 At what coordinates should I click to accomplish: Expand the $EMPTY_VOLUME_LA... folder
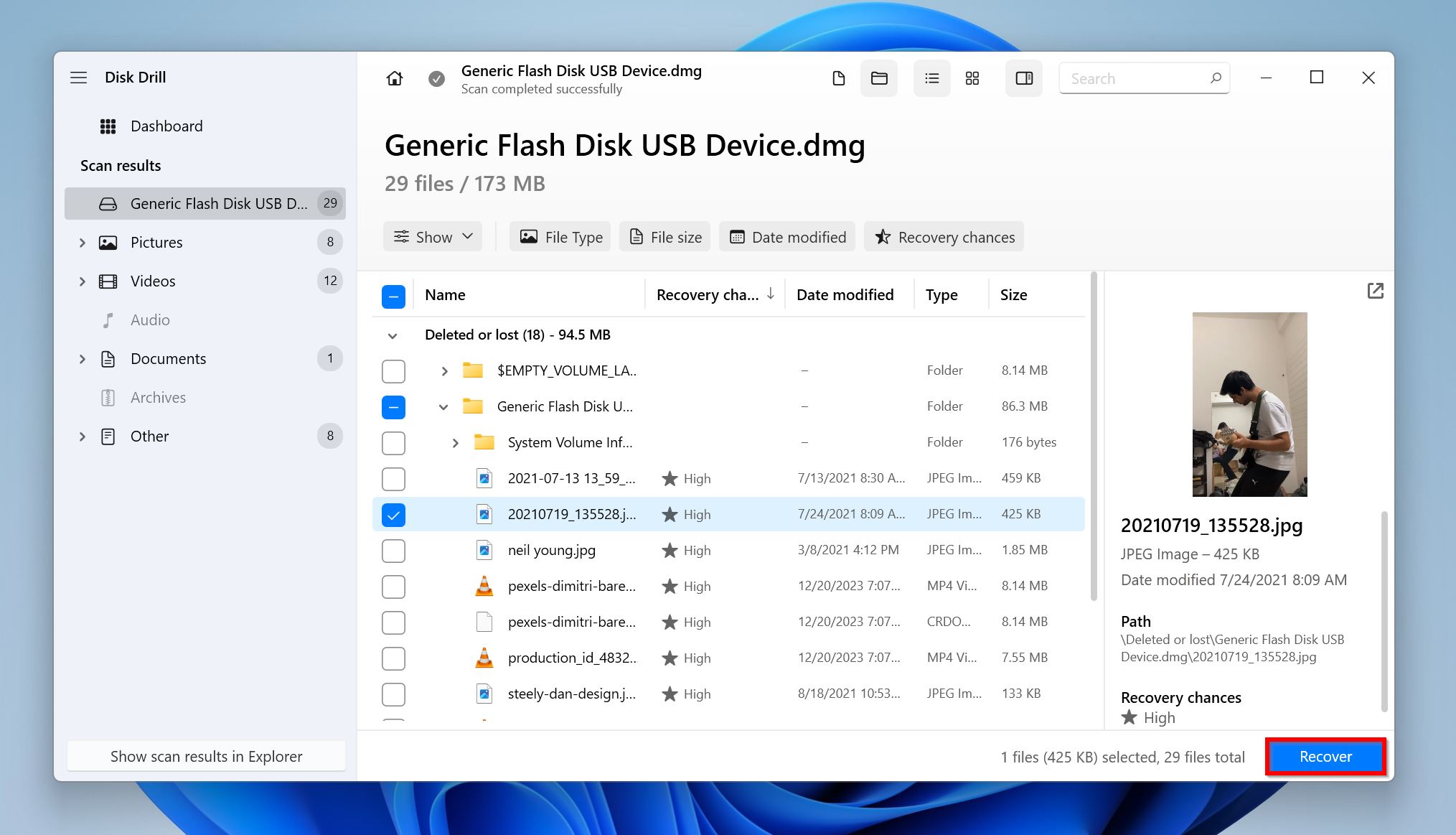pyautogui.click(x=442, y=370)
